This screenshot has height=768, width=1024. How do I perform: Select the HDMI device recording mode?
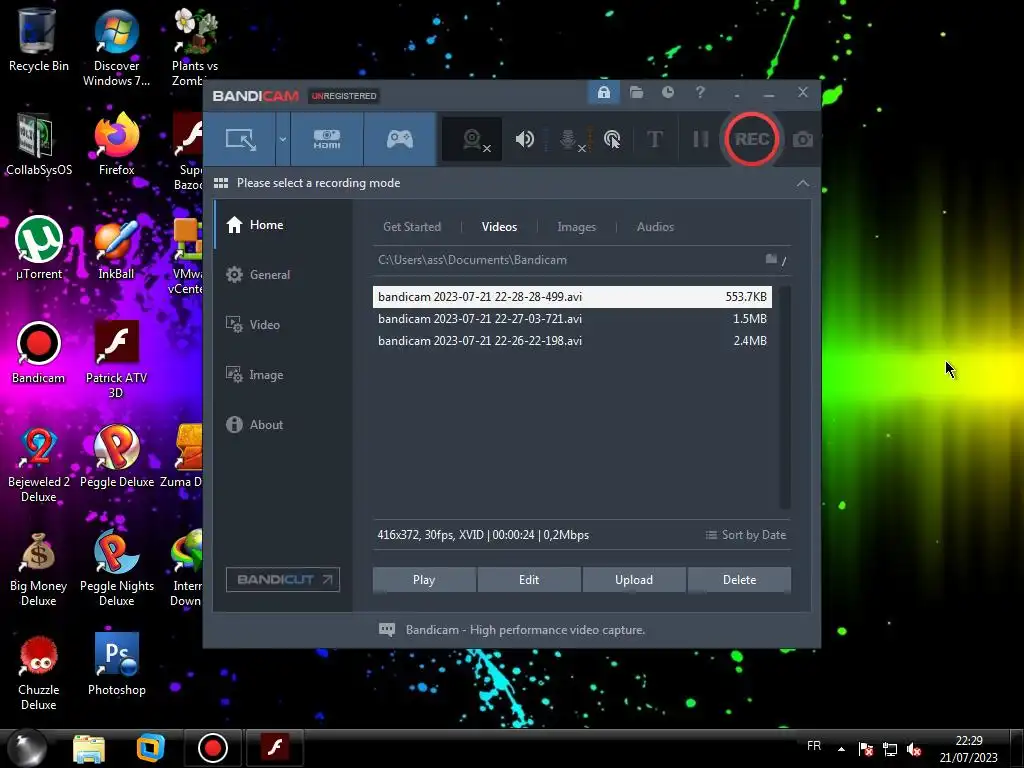tap(327, 139)
